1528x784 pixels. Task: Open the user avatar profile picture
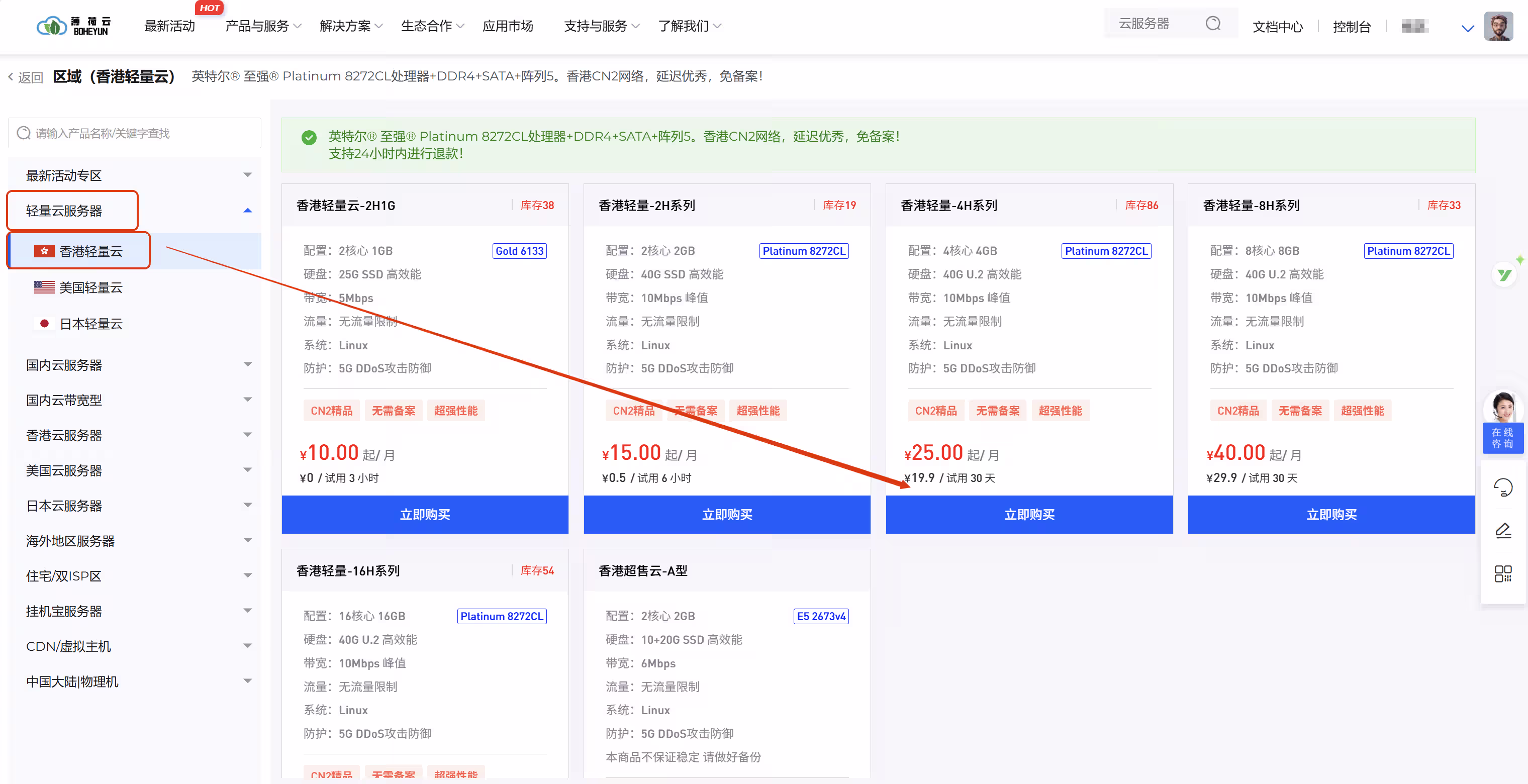(1498, 26)
